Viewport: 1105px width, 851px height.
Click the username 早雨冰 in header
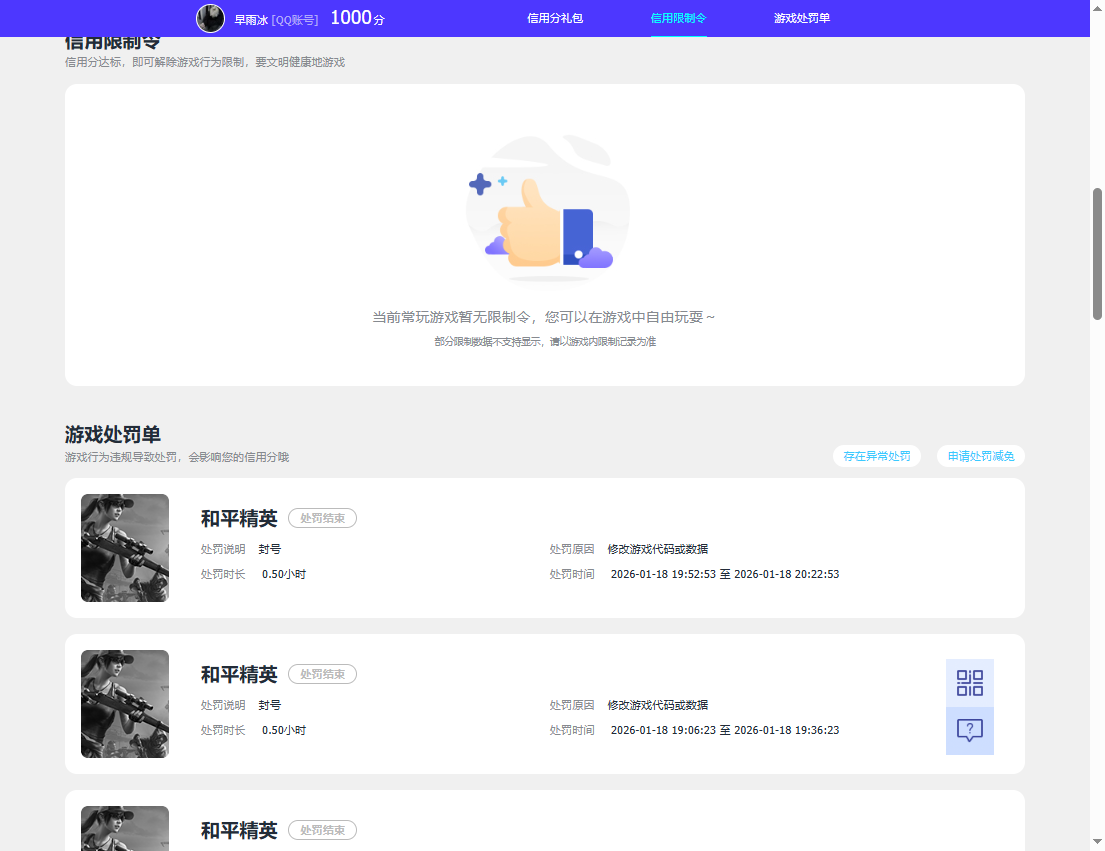coord(251,20)
